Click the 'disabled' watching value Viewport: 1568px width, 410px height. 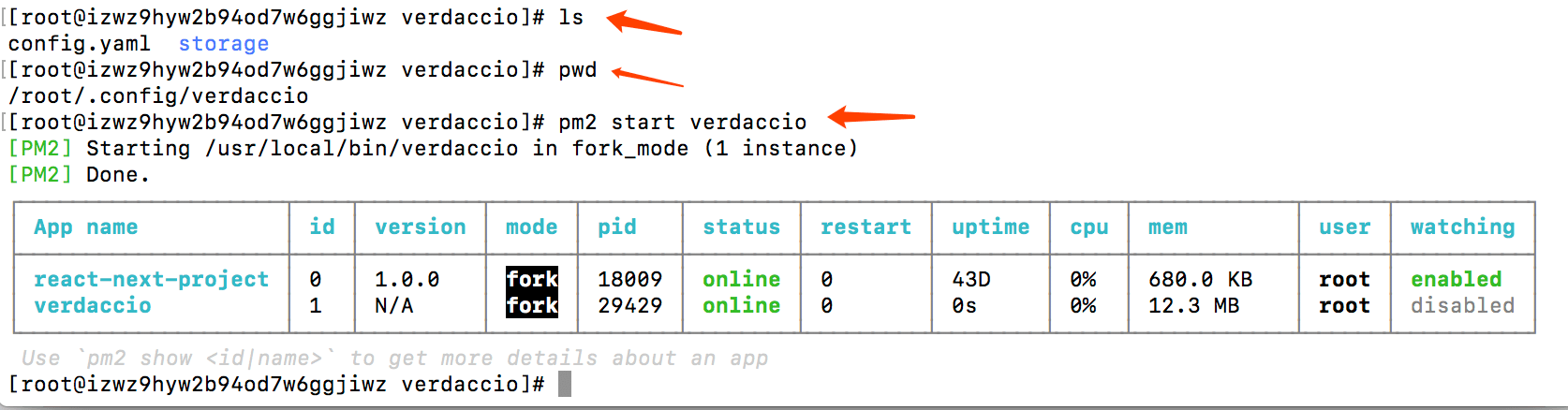point(1463,306)
